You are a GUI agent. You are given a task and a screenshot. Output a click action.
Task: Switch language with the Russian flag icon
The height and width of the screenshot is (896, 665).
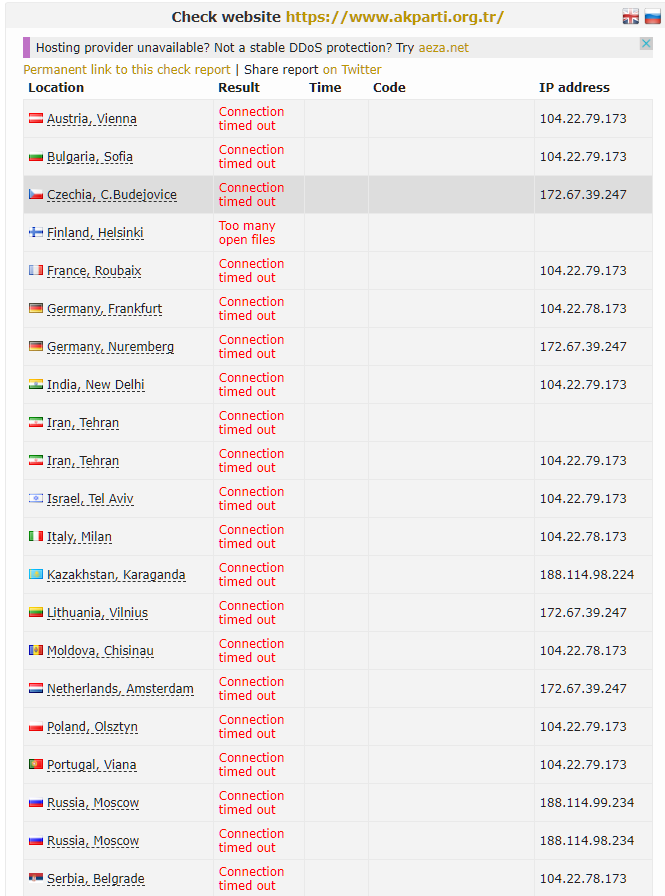click(652, 16)
